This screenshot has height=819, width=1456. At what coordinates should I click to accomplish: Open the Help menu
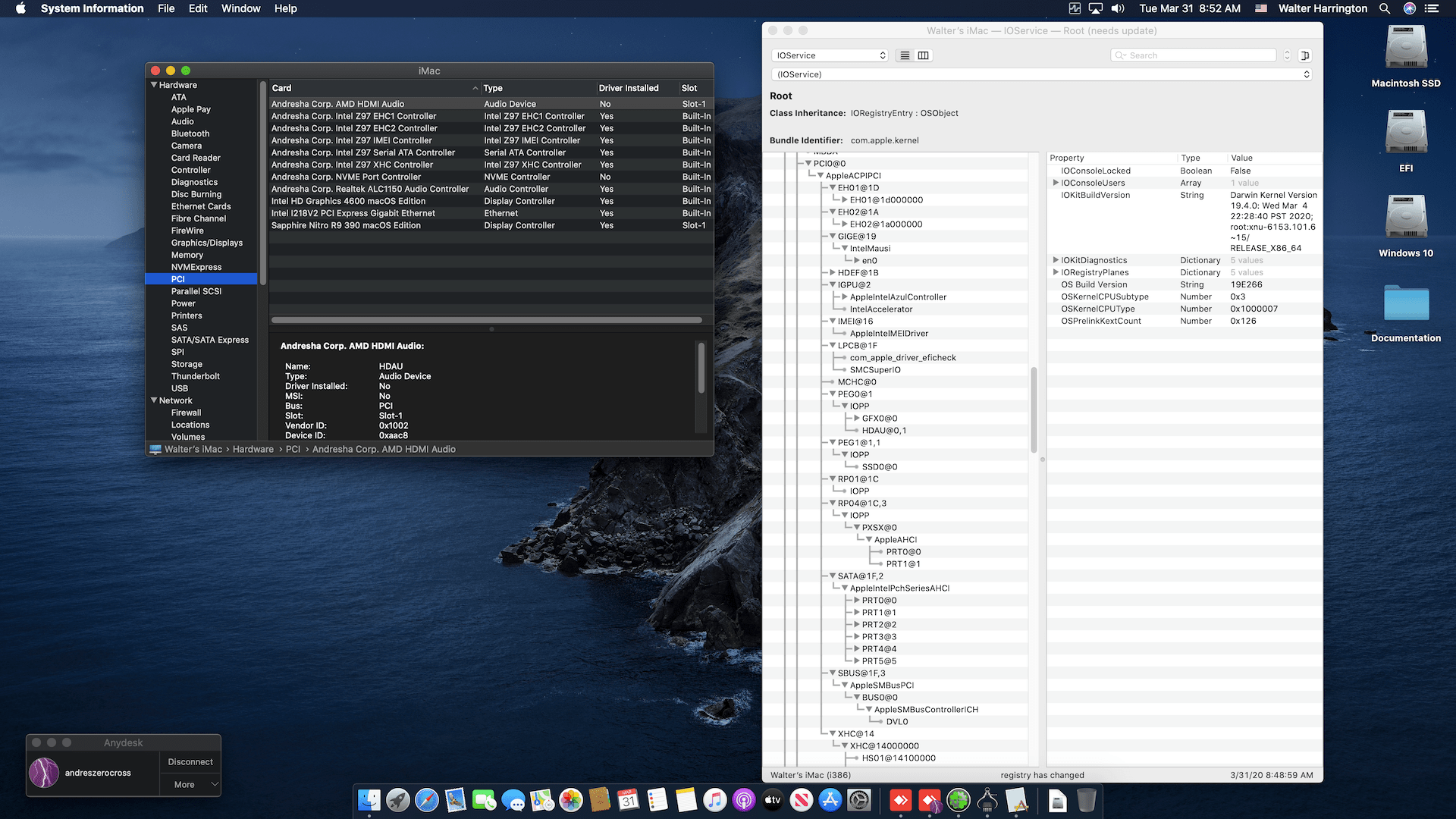coord(285,8)
